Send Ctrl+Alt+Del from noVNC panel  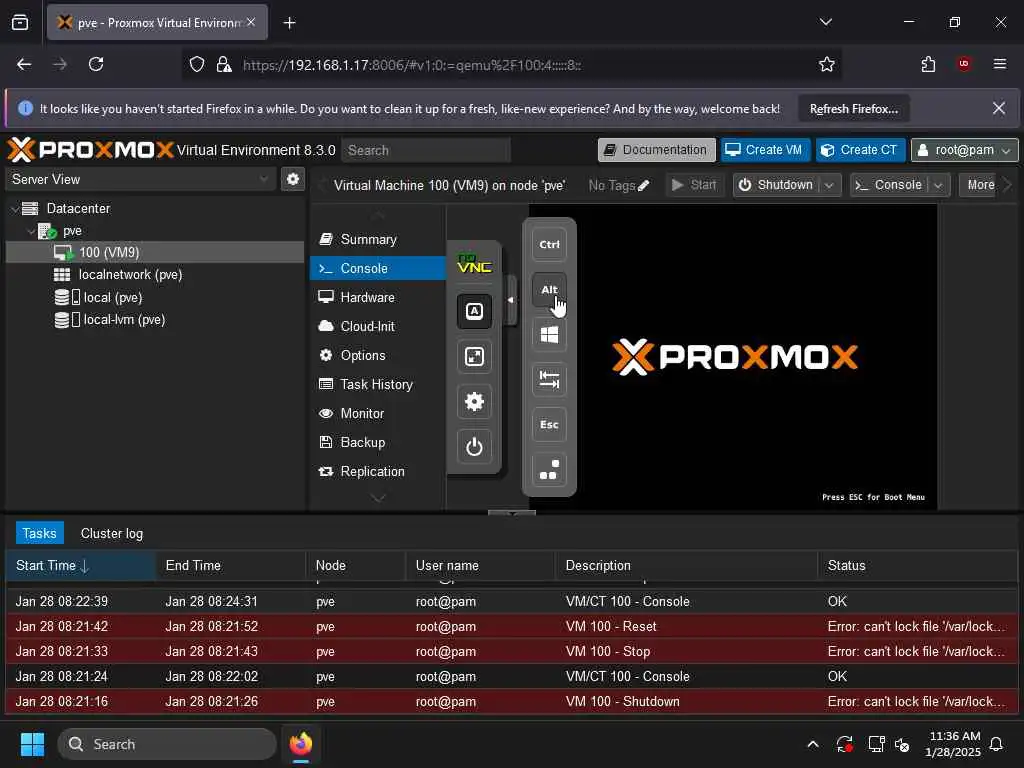click(x=549, y=470)
